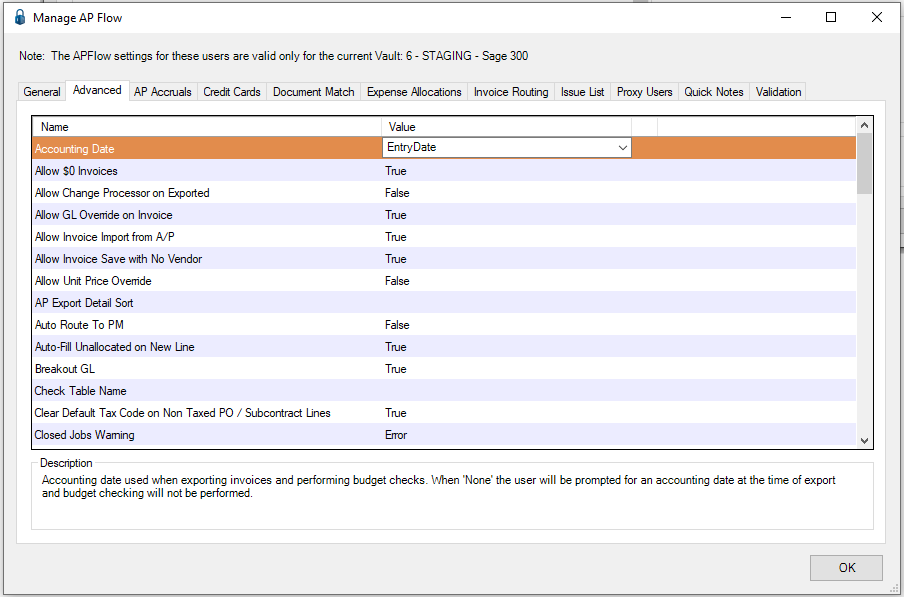Select the 'Allow Change Processor on Exported' row
This screenshot has width=904, height=597.
click(445, 193)
